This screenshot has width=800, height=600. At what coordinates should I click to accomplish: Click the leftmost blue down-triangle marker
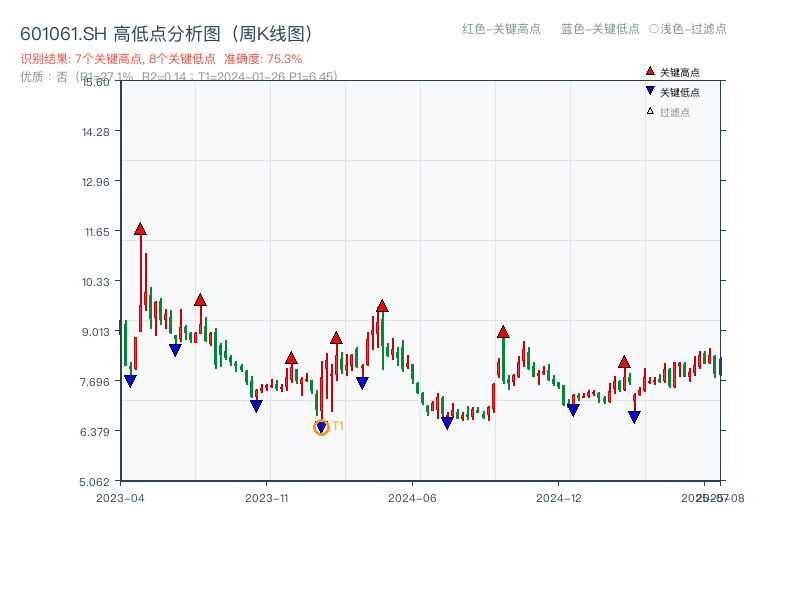(132, 380)
